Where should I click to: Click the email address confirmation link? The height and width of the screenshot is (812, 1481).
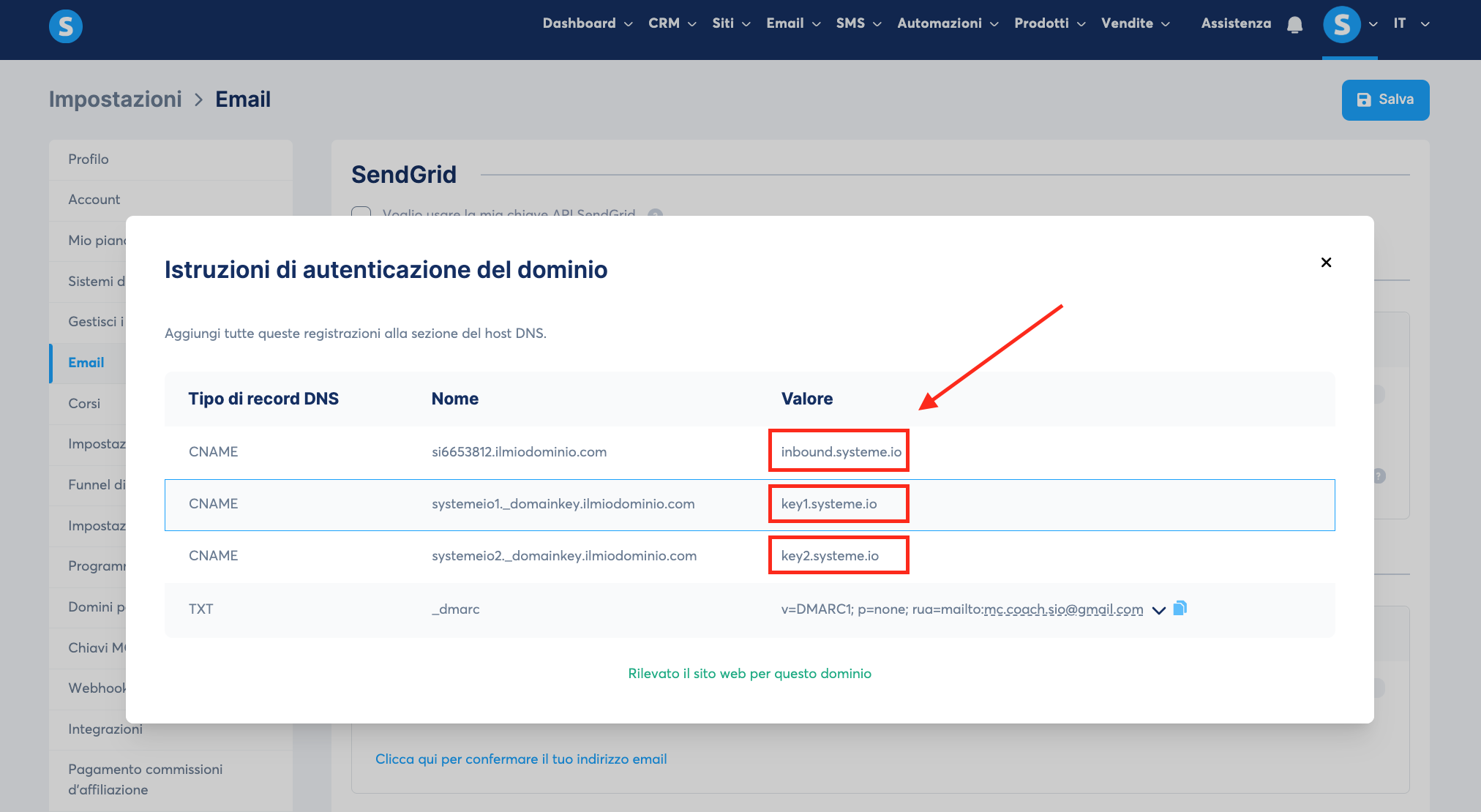pos(521,759)
